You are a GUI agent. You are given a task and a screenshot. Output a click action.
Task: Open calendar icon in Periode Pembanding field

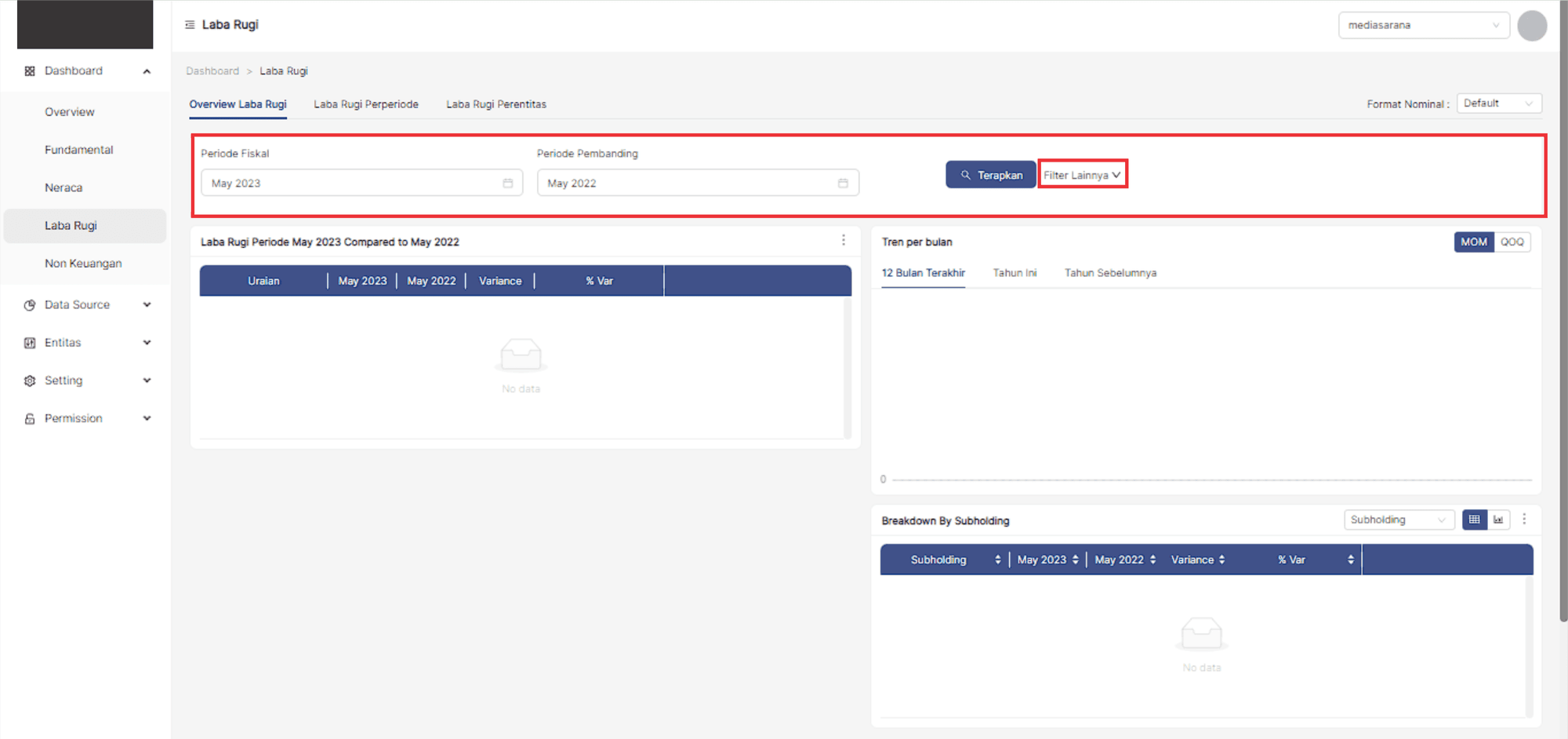coord(843,184)
